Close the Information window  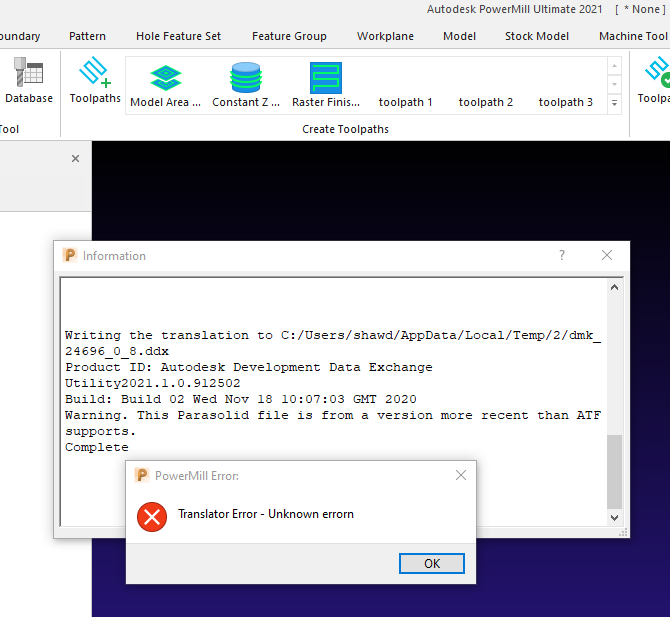pyautogui.click(x=607, y=255)
